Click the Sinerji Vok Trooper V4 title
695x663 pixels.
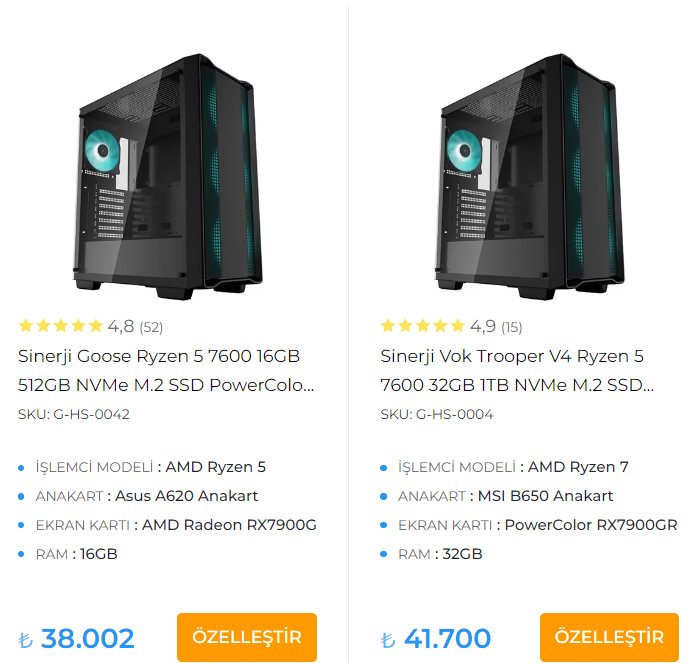tap(517, 370)
